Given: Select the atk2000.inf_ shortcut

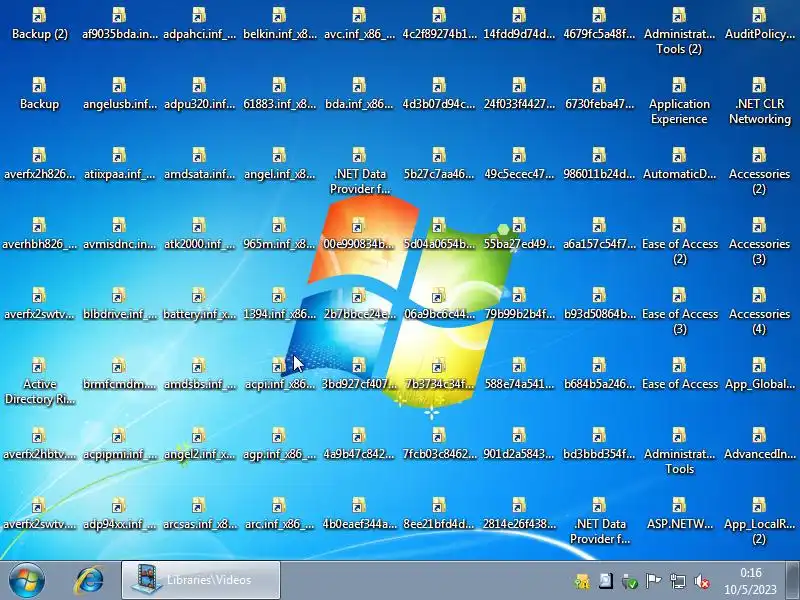Looking at the screenshot, I should click(x=199, y=234).
